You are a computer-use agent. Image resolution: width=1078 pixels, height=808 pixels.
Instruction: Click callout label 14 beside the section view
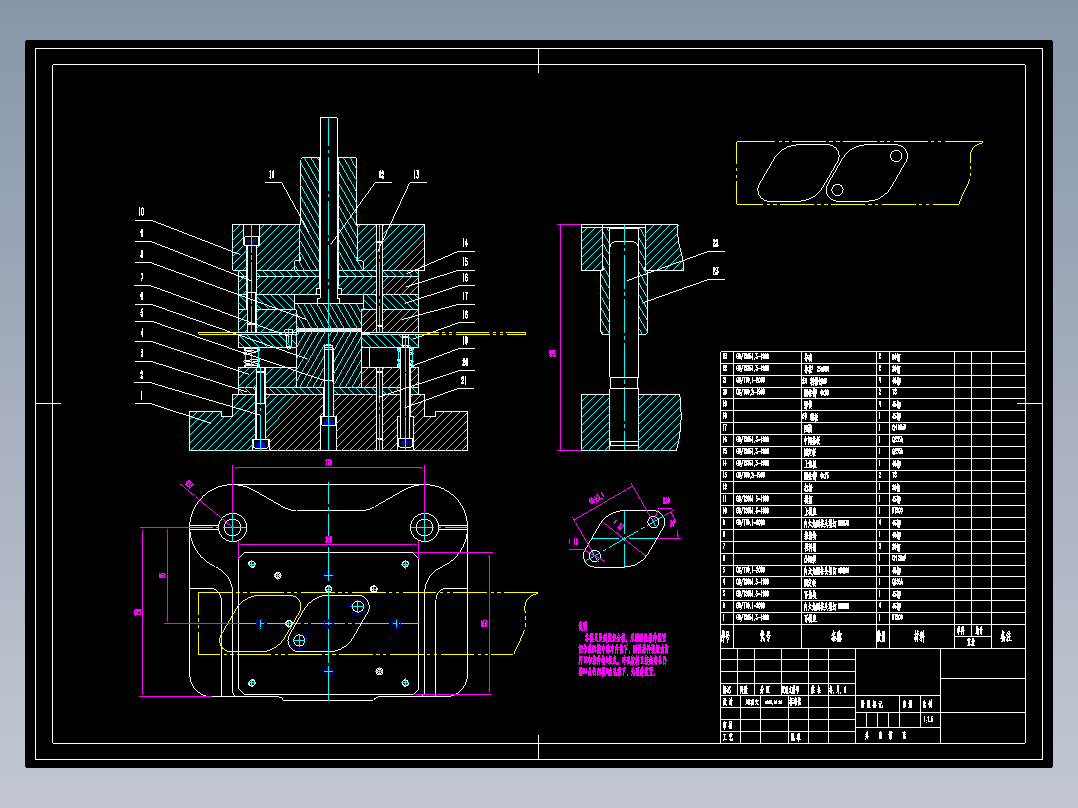465,243
